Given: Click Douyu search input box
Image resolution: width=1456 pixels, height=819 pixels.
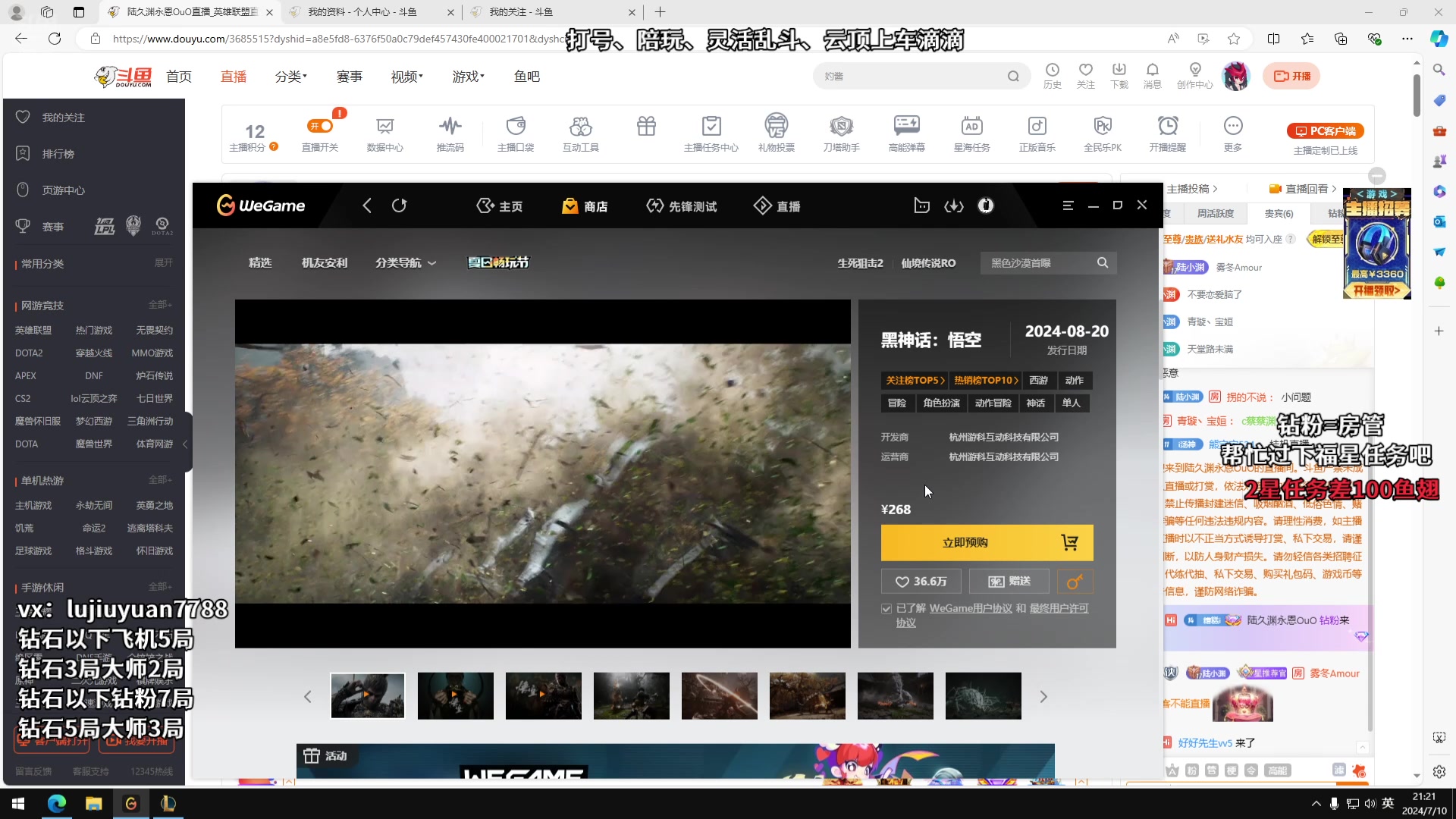Looking at the screenshot, I should pyautogui.click(x=910, y=76).
